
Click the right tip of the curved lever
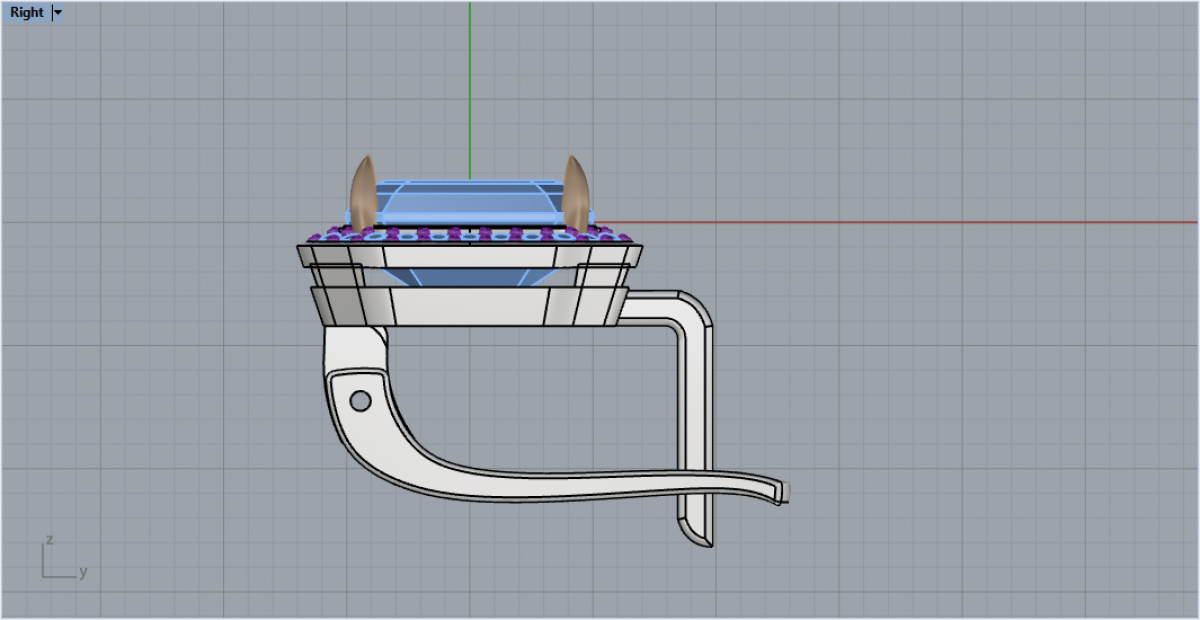click(x=783, y=490)
